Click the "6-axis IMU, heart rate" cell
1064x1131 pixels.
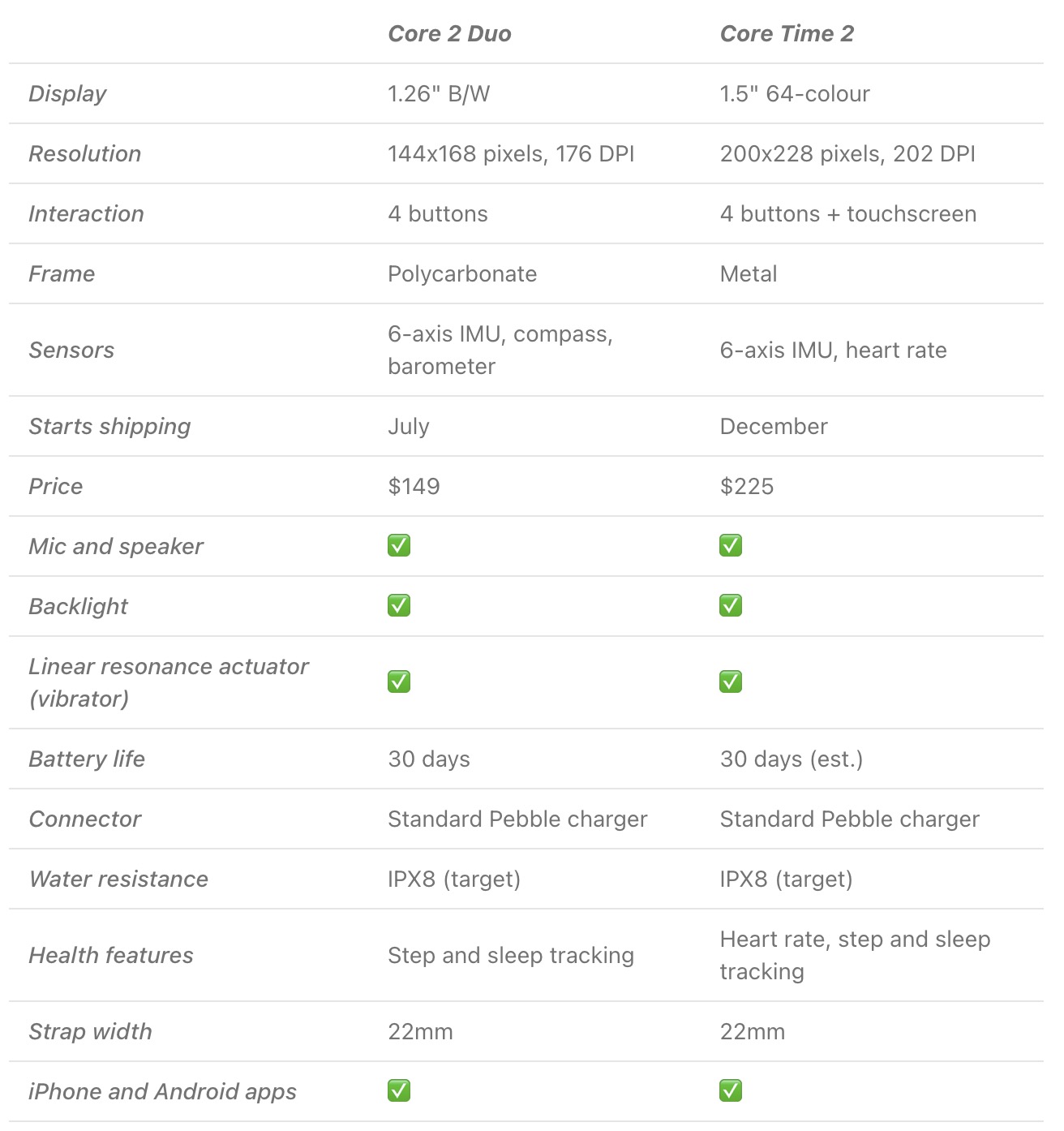(833, 350)
